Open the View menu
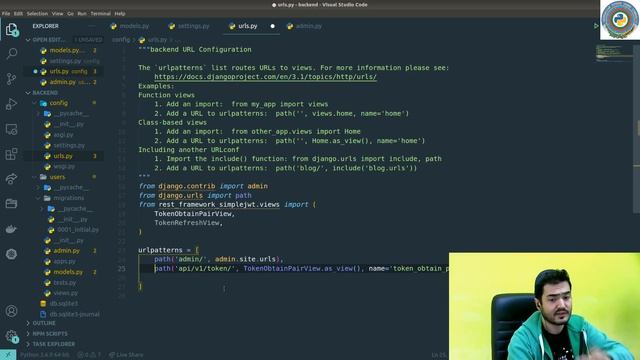640x360 pixels. [x=57, y=13]
